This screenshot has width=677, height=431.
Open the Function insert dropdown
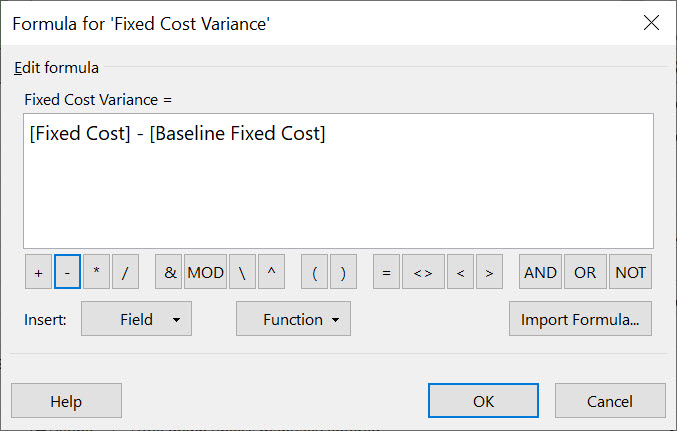click(x=294, y=319)
